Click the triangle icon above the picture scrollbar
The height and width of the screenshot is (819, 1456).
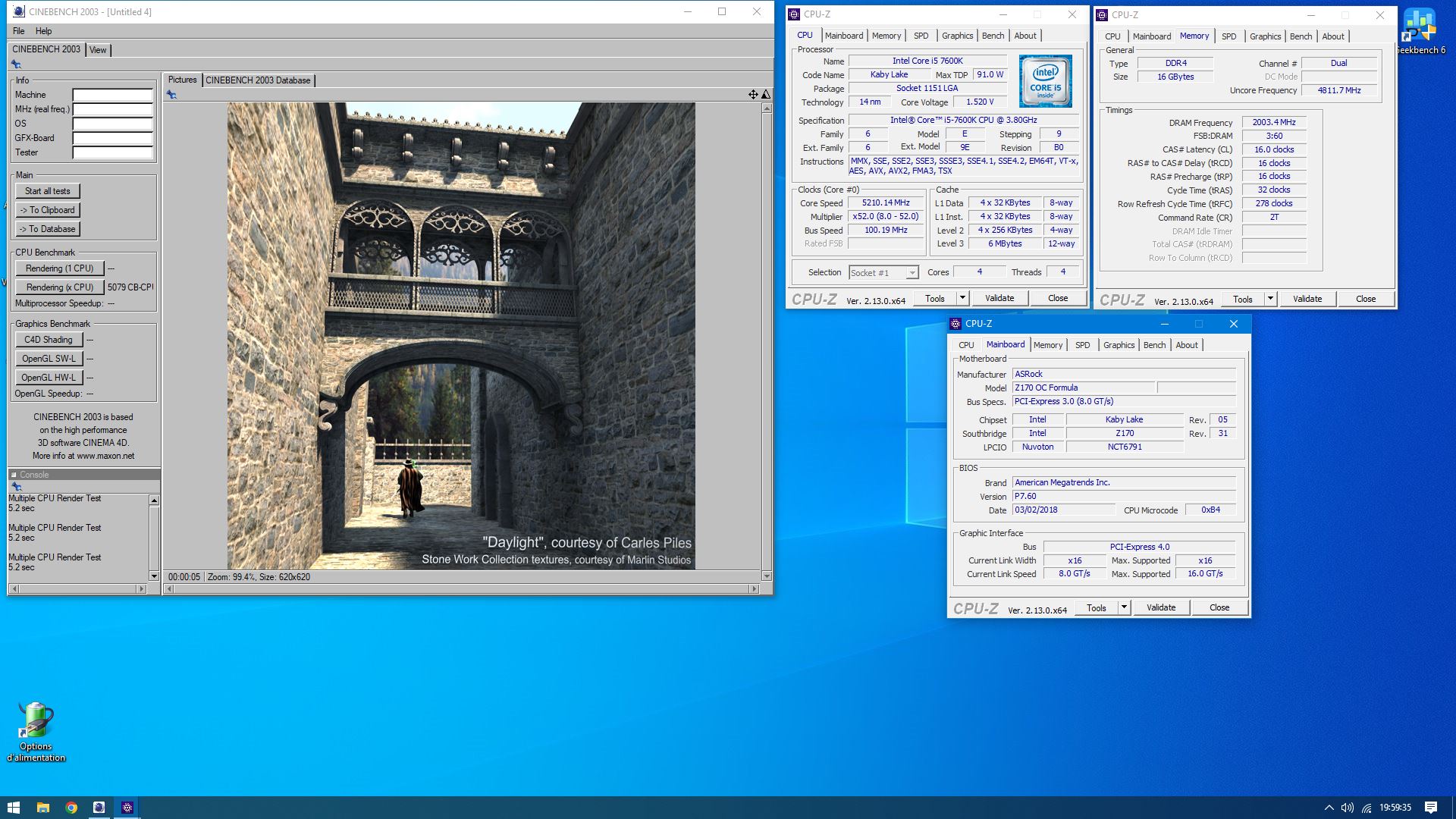[766, 95]
